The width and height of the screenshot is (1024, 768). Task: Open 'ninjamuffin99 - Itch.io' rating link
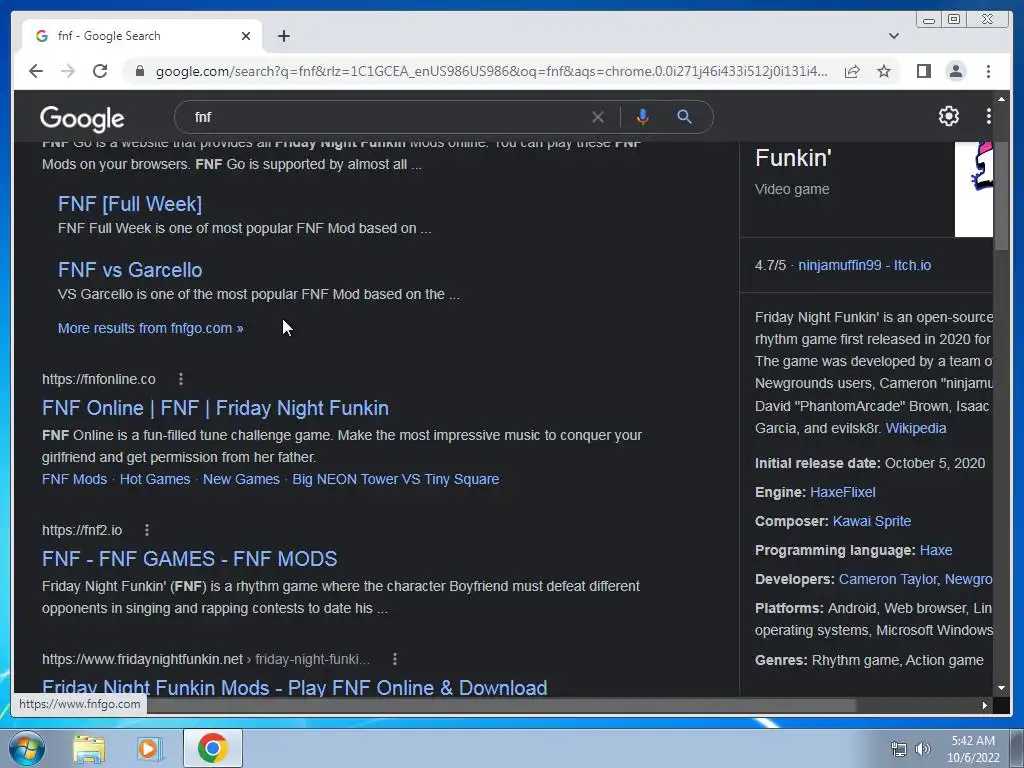pyautogui.click(x=865, y=265)
